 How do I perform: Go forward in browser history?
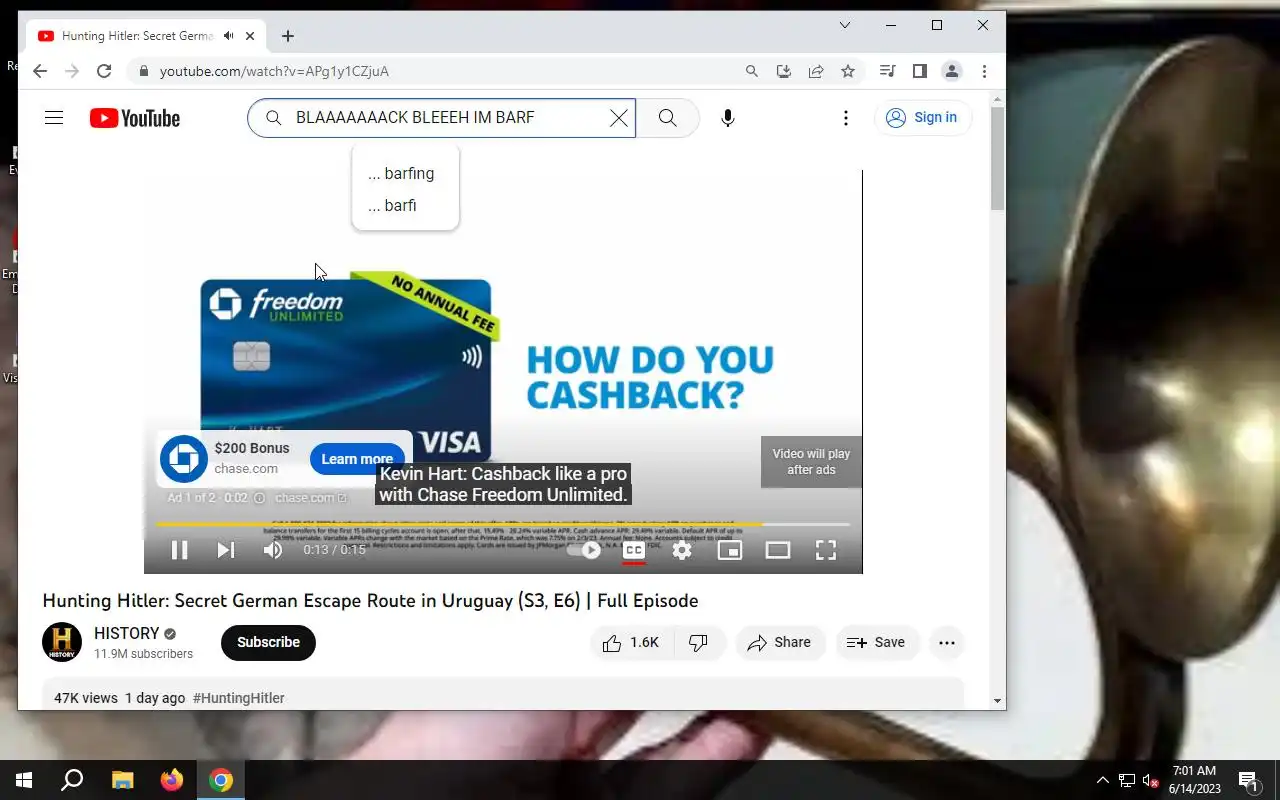click(71, 71)
